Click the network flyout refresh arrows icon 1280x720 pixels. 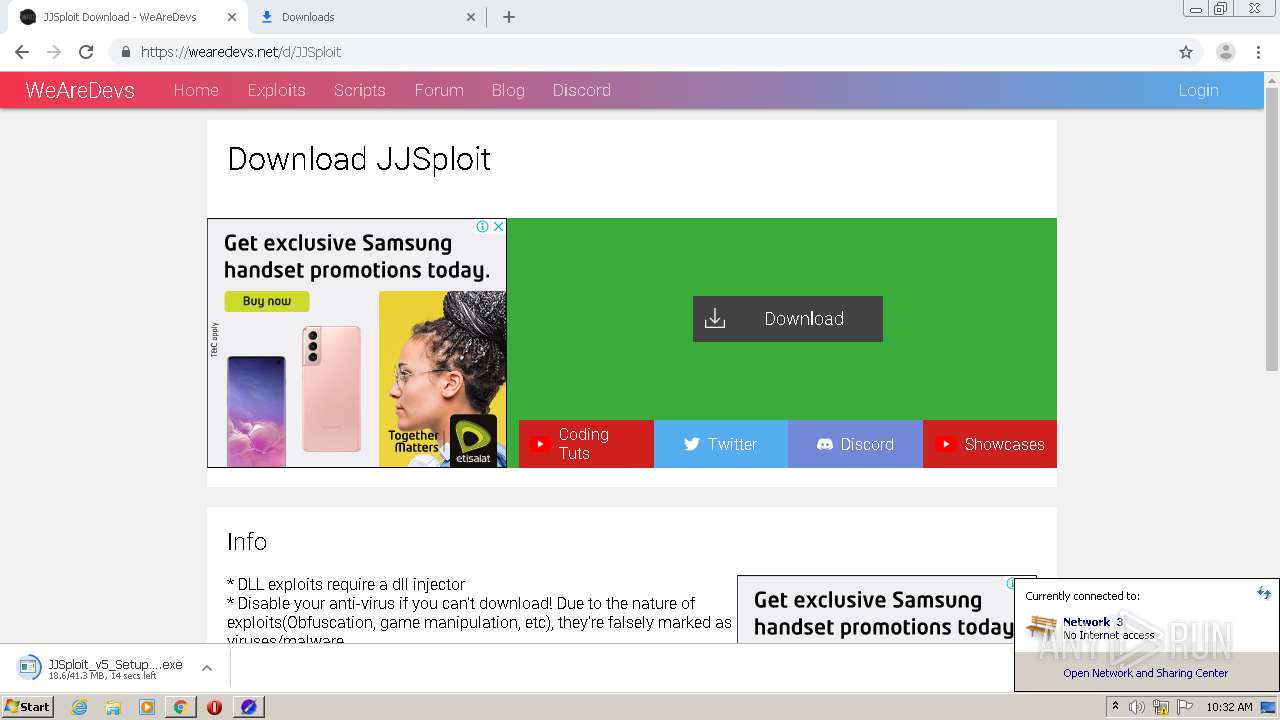pos(1264,593)
